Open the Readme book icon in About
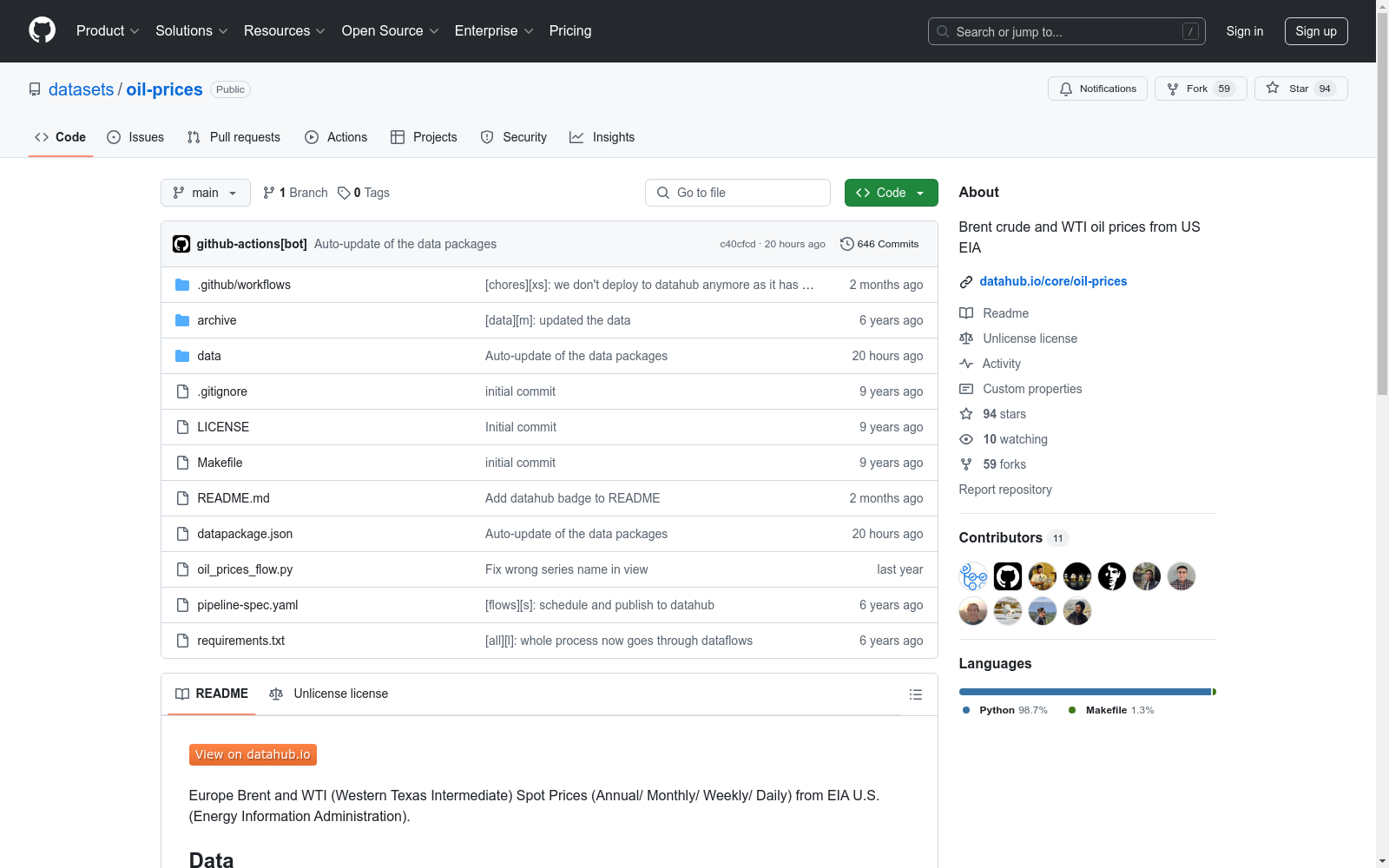The image size is (1389, 868). [966, 313]
